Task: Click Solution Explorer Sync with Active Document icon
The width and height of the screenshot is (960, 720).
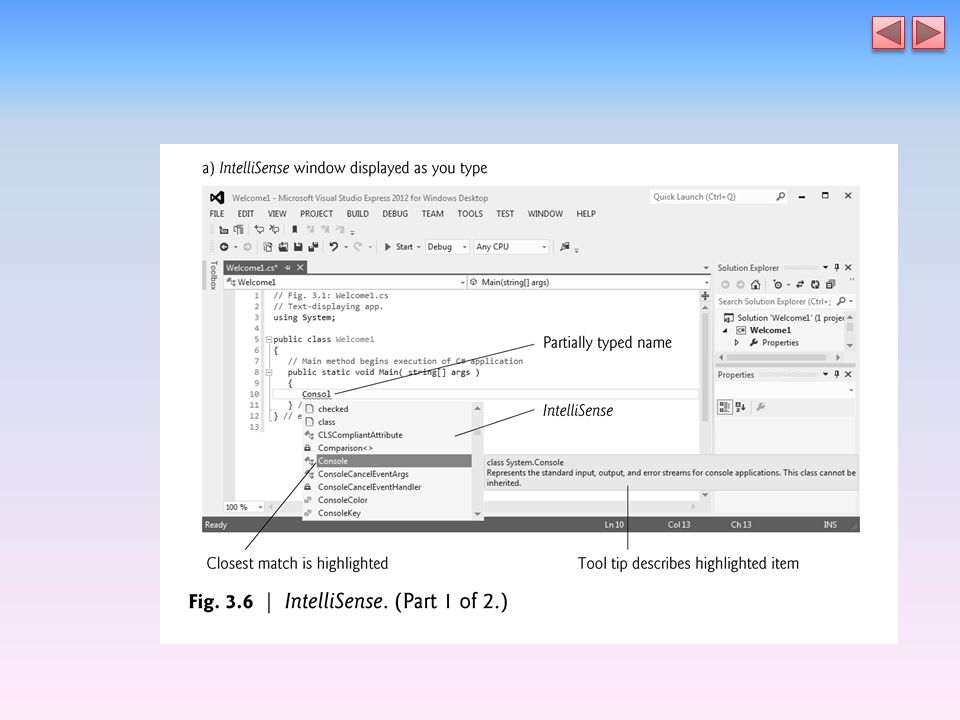Action: 800,284
